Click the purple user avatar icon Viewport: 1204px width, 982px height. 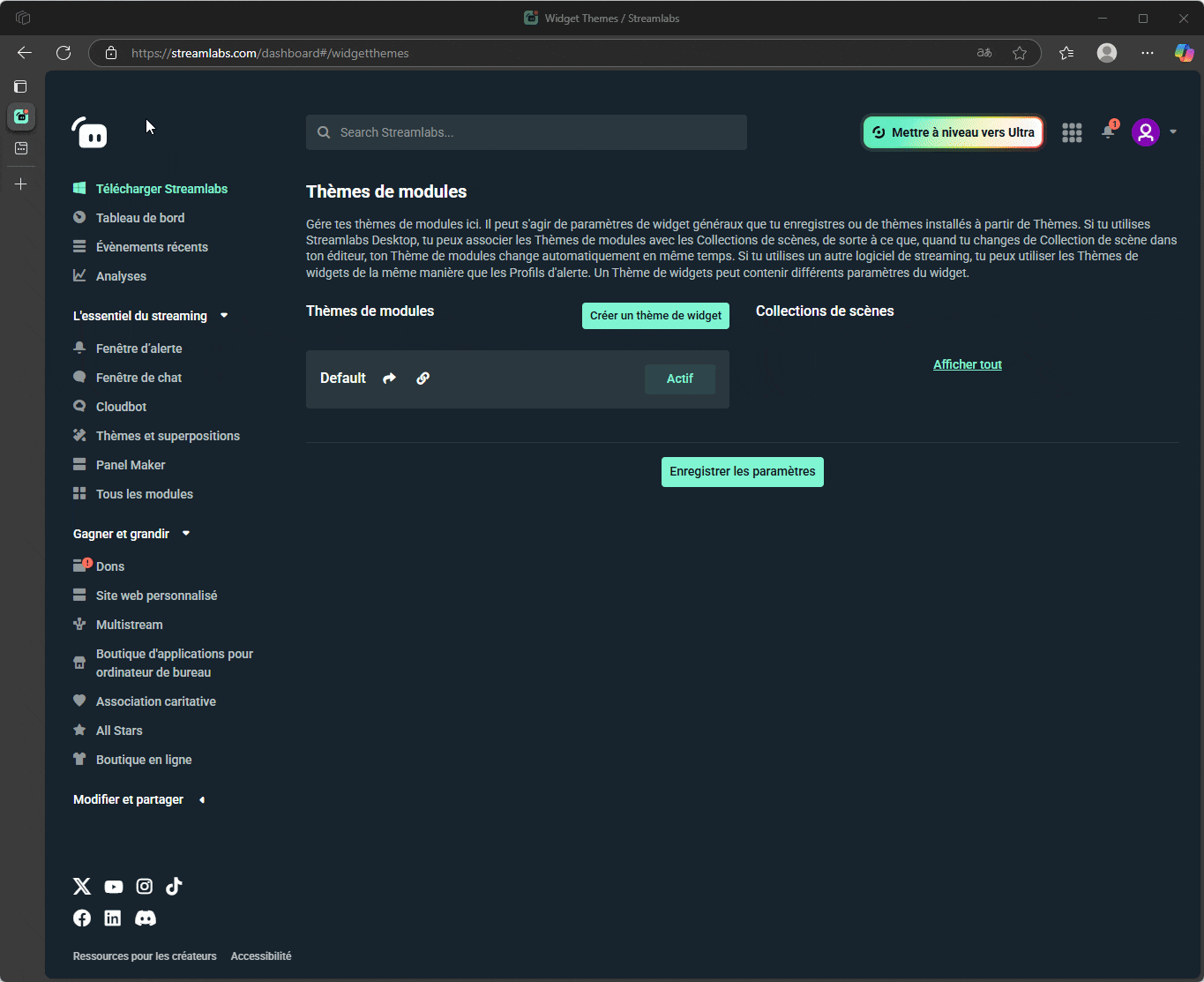click(x=1145, y=132)
